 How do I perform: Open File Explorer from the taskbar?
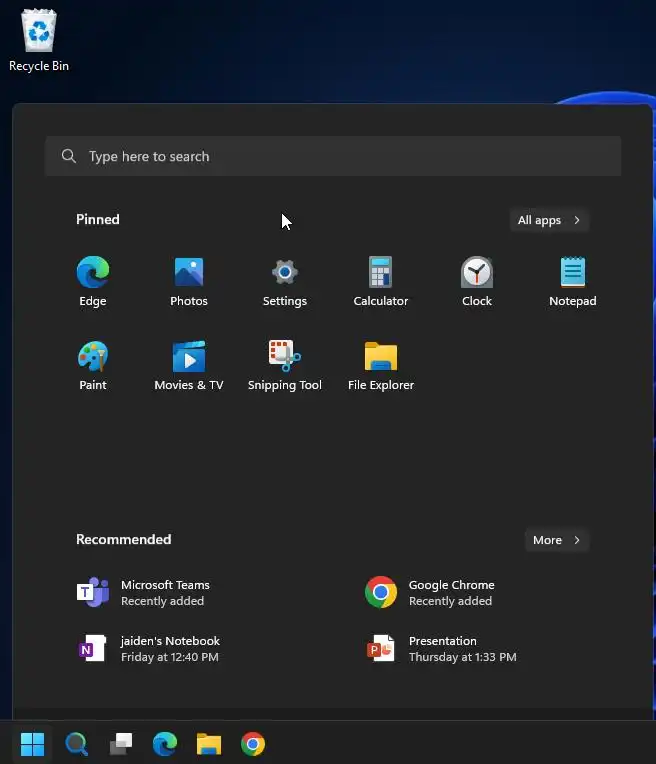click(209, 744)
